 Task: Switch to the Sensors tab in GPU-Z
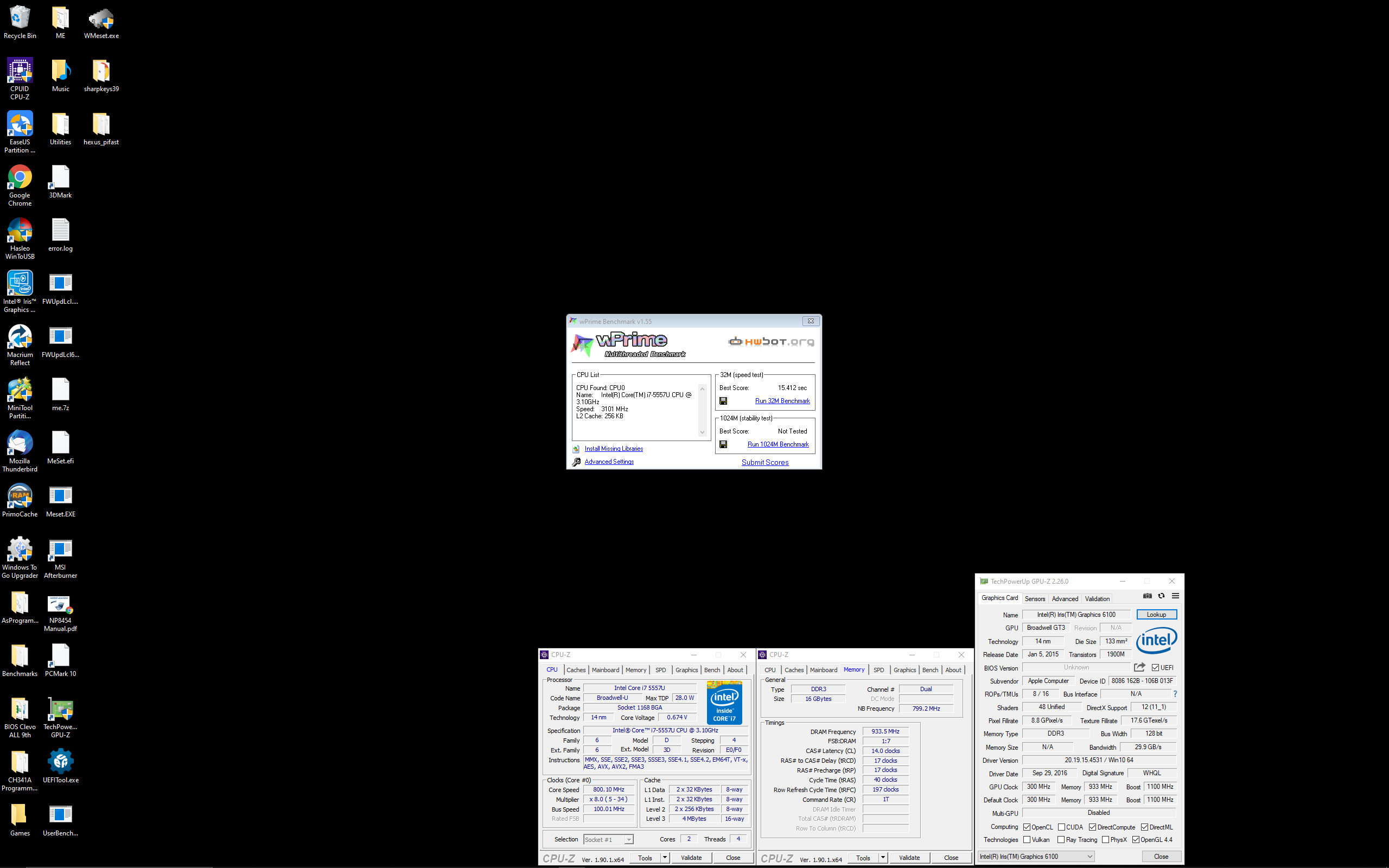tap(1035, 599)
